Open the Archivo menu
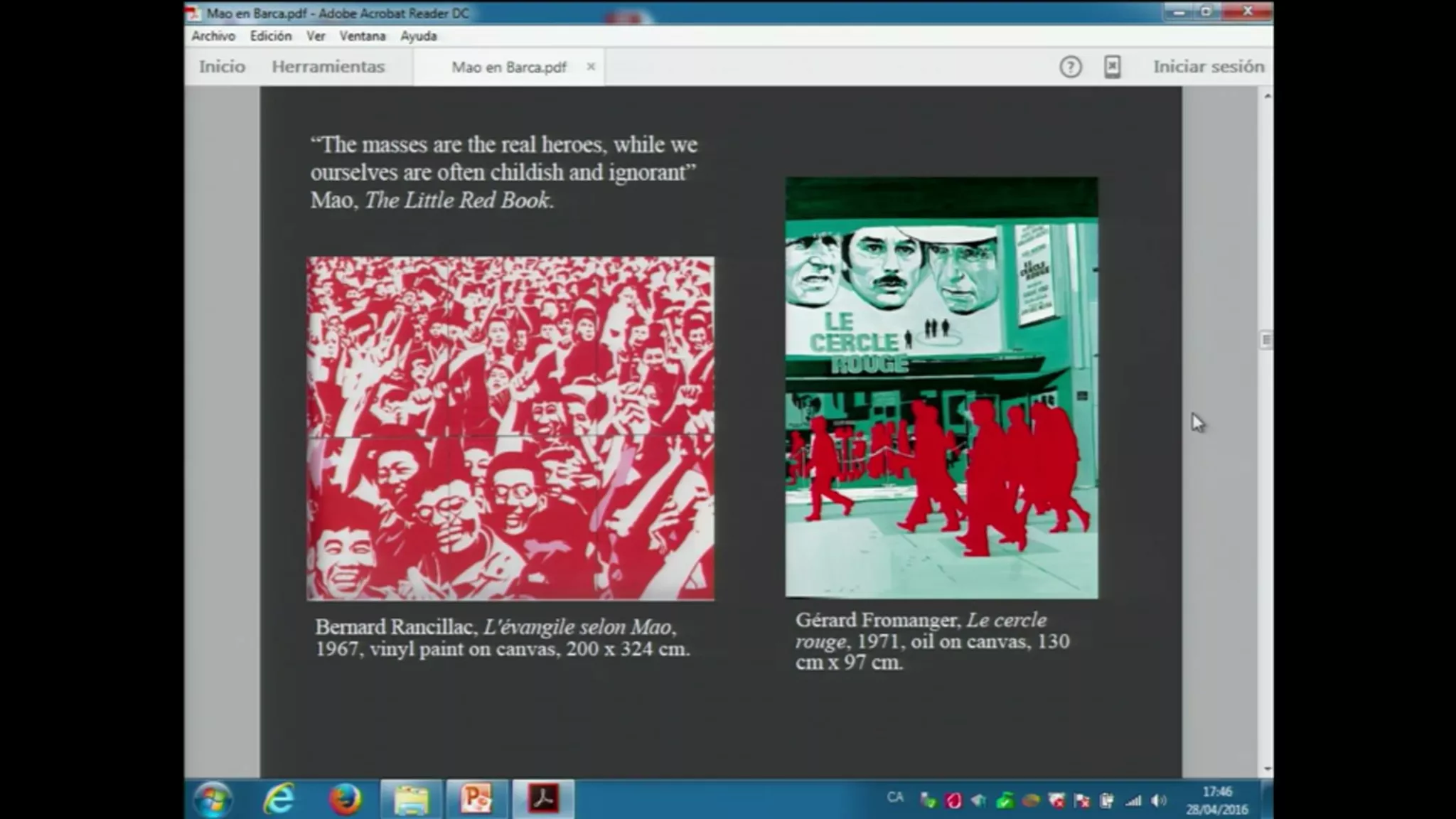1456x819 pixels. pyautogui.click(x=213, y=36)
